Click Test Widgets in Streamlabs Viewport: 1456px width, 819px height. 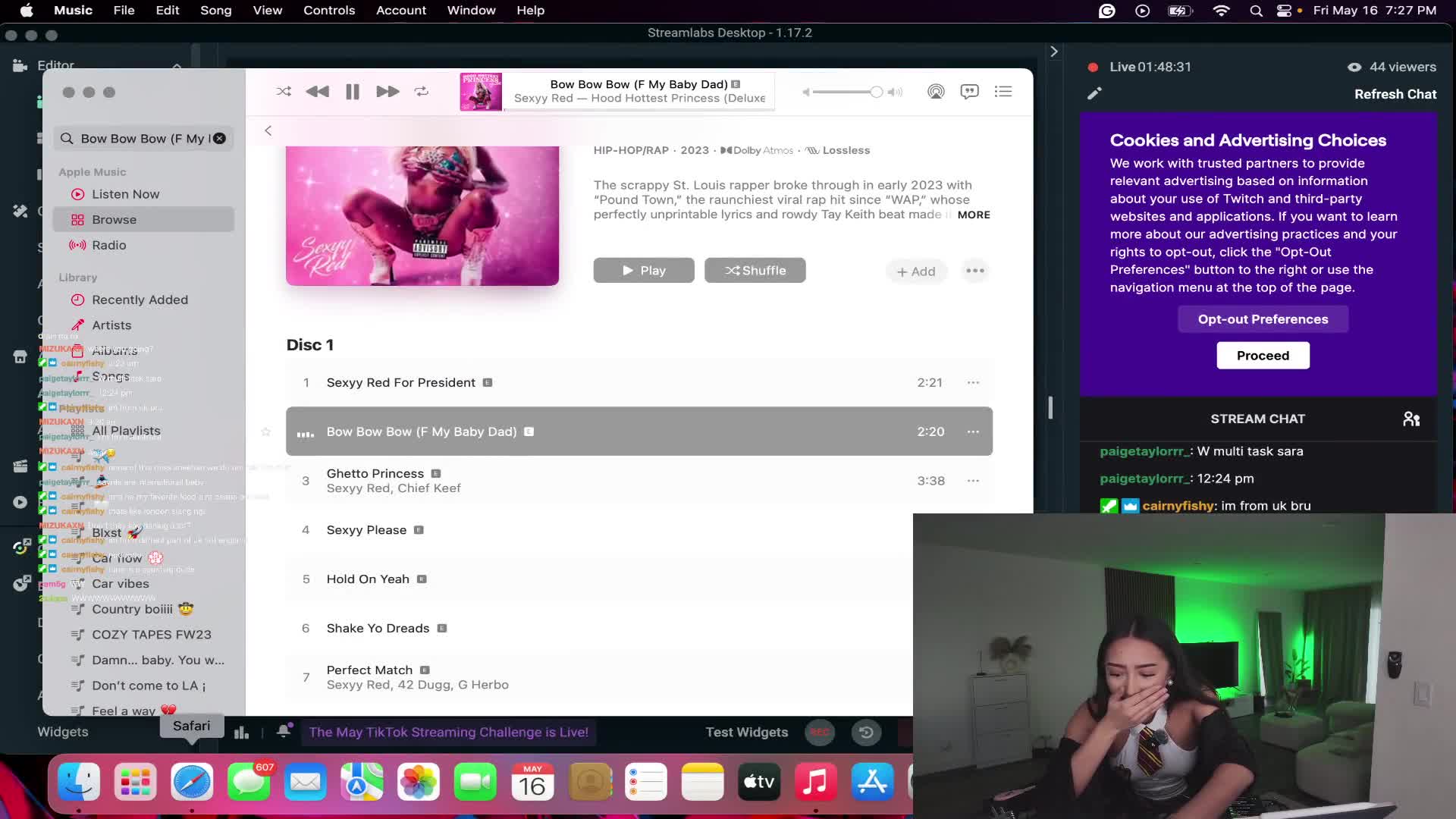point(747,732)
